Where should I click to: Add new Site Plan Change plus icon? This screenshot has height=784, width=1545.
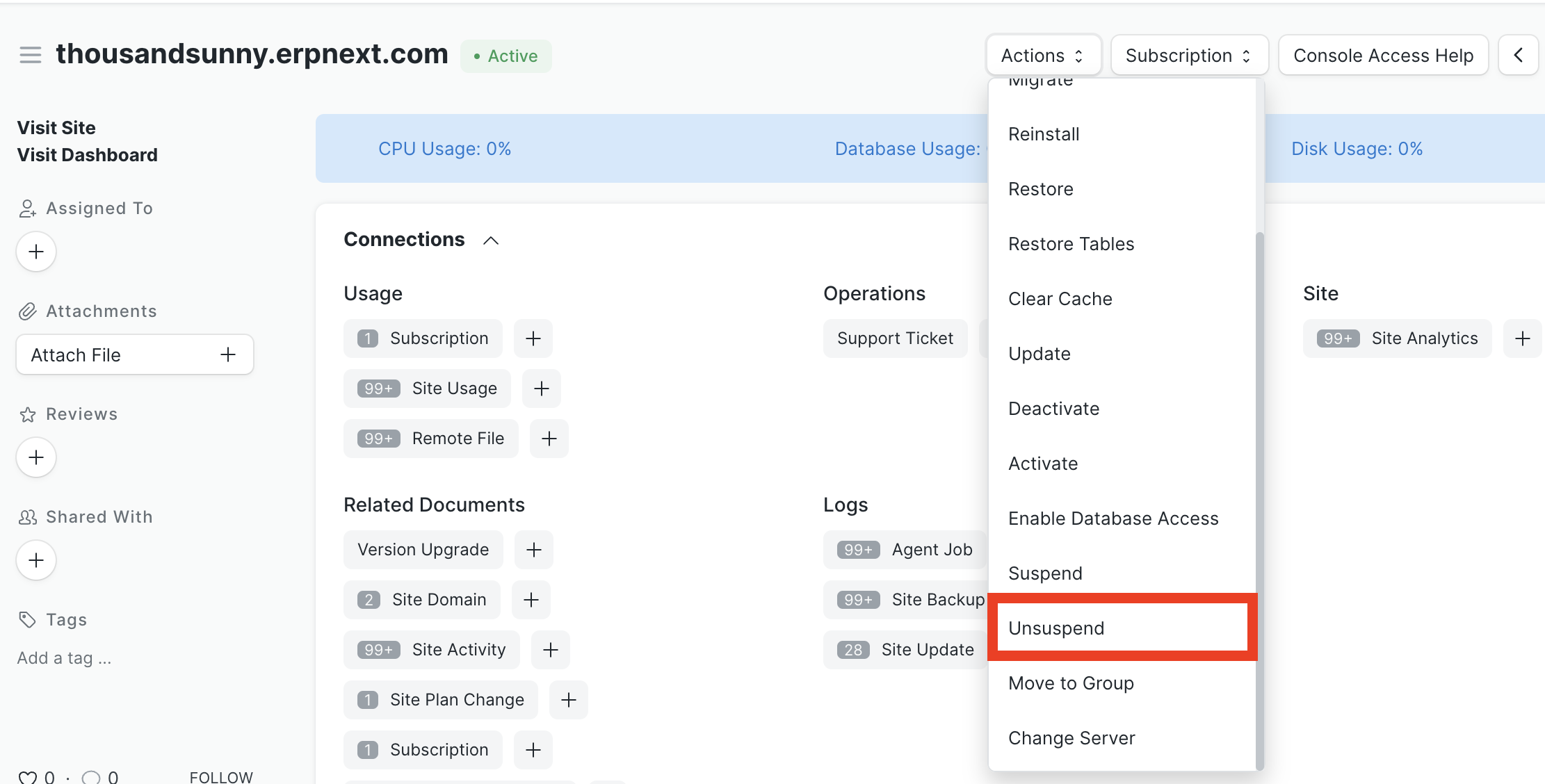(568, 700)
